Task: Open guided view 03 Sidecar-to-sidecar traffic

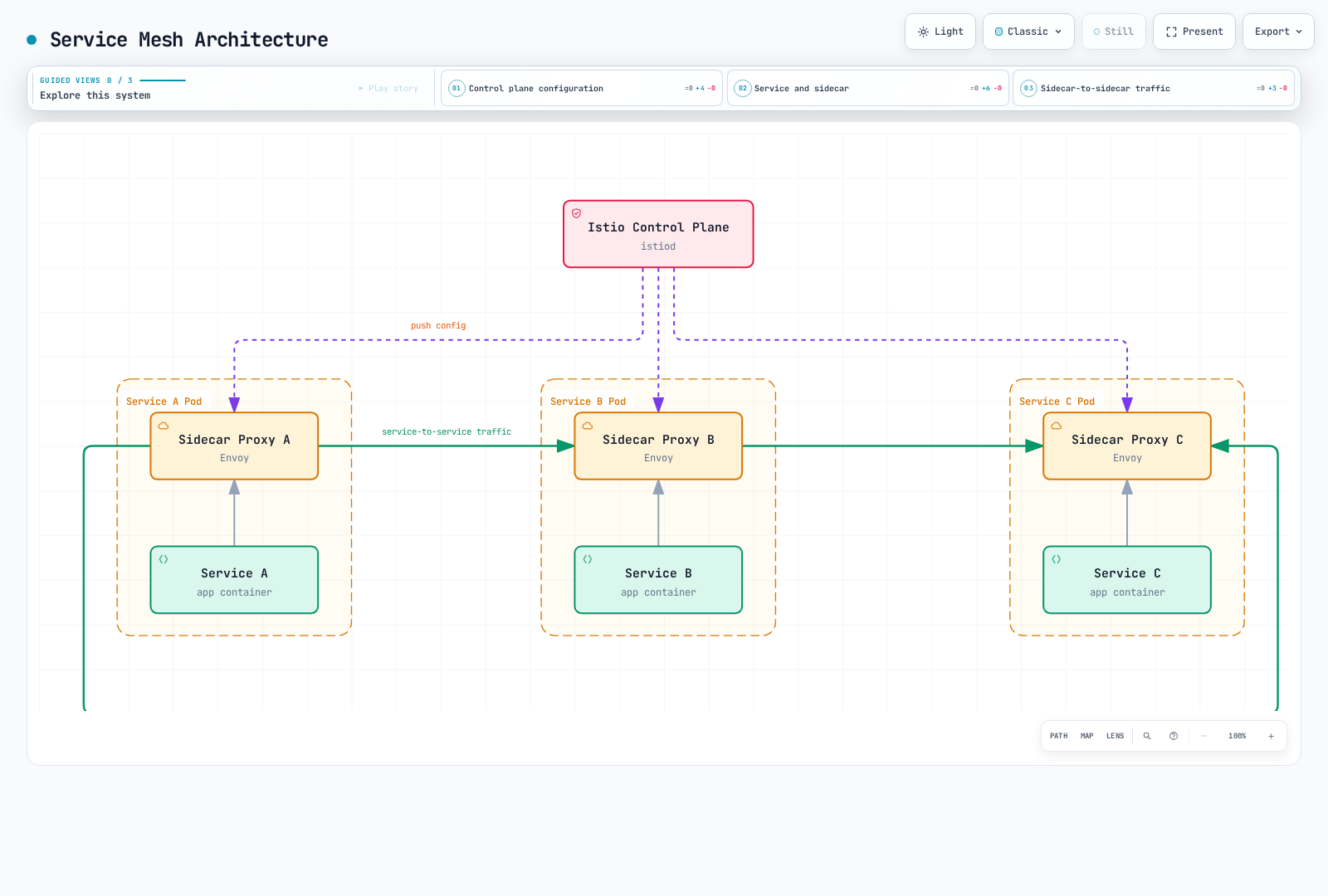Action: click(1154, 88)
